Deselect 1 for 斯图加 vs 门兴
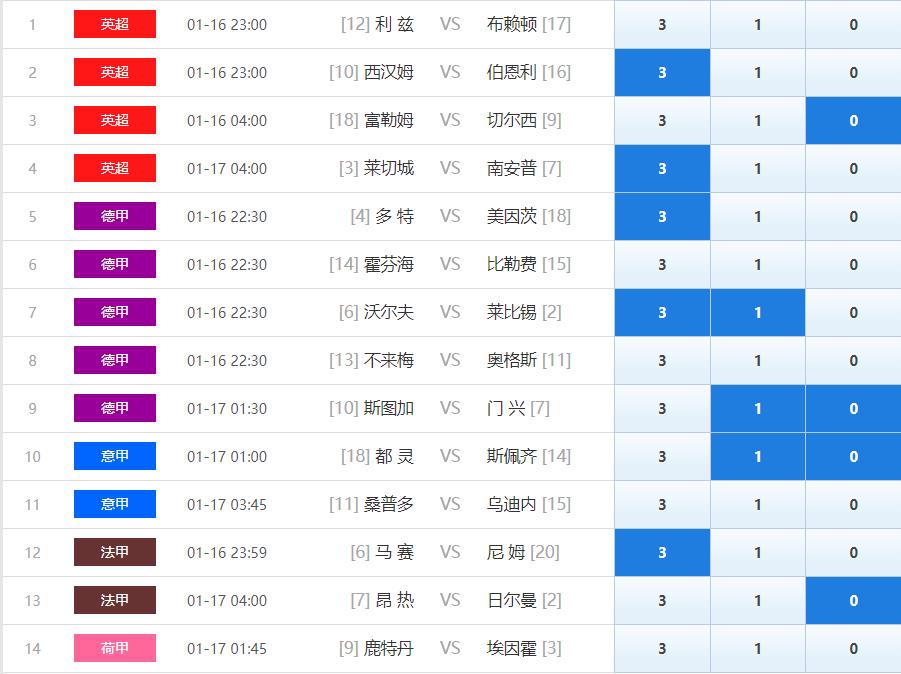901x674 pixels. [757, 408]
